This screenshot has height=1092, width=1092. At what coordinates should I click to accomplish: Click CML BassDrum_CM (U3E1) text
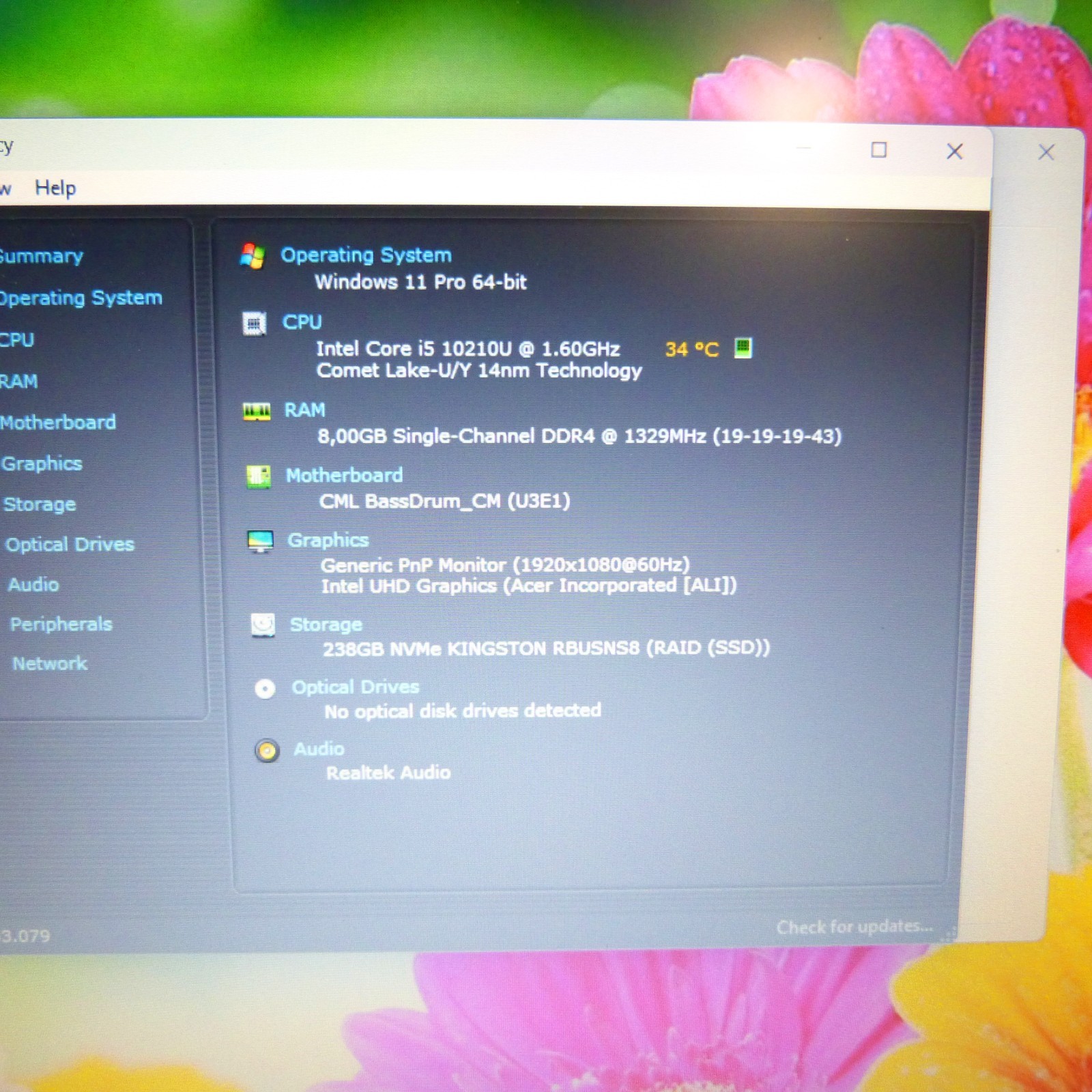click(444, 502)
